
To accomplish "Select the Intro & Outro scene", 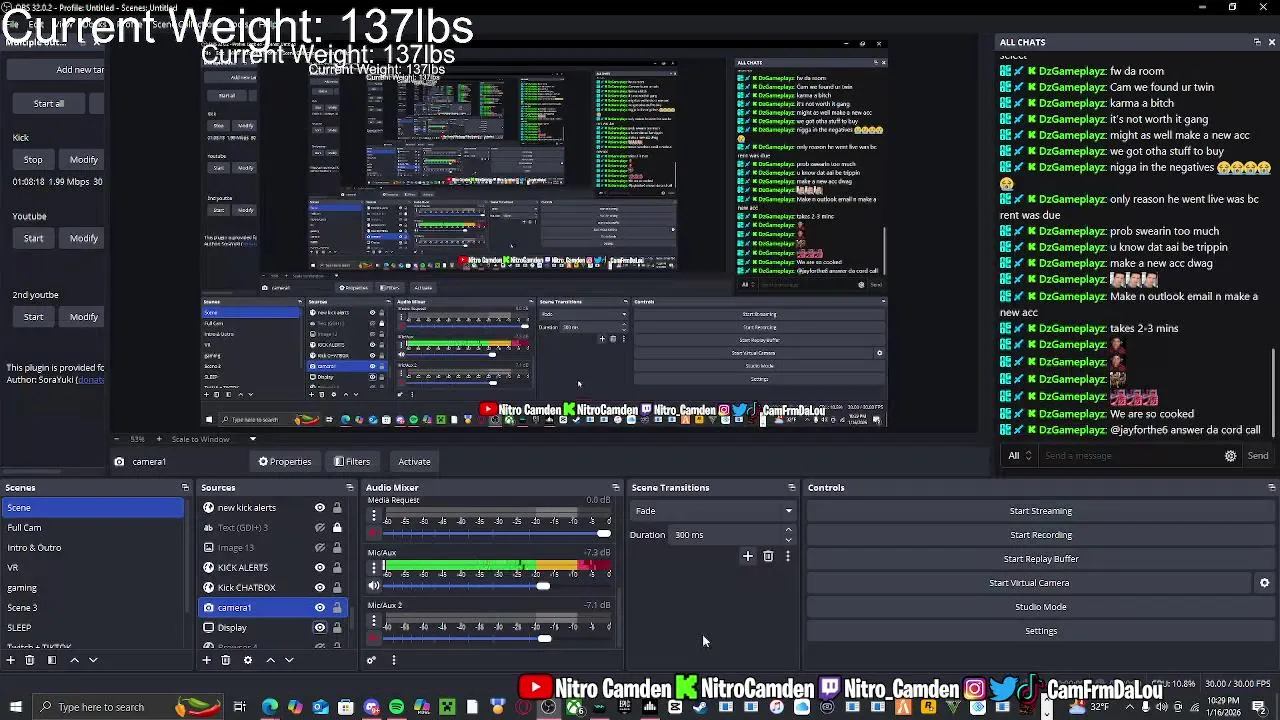I will [x=93, y=548].
